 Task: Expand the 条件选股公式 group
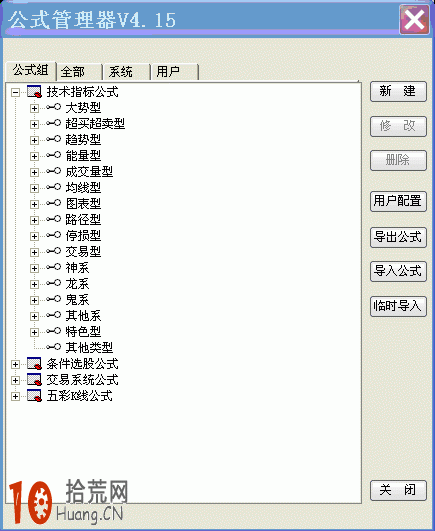(15, 364)
